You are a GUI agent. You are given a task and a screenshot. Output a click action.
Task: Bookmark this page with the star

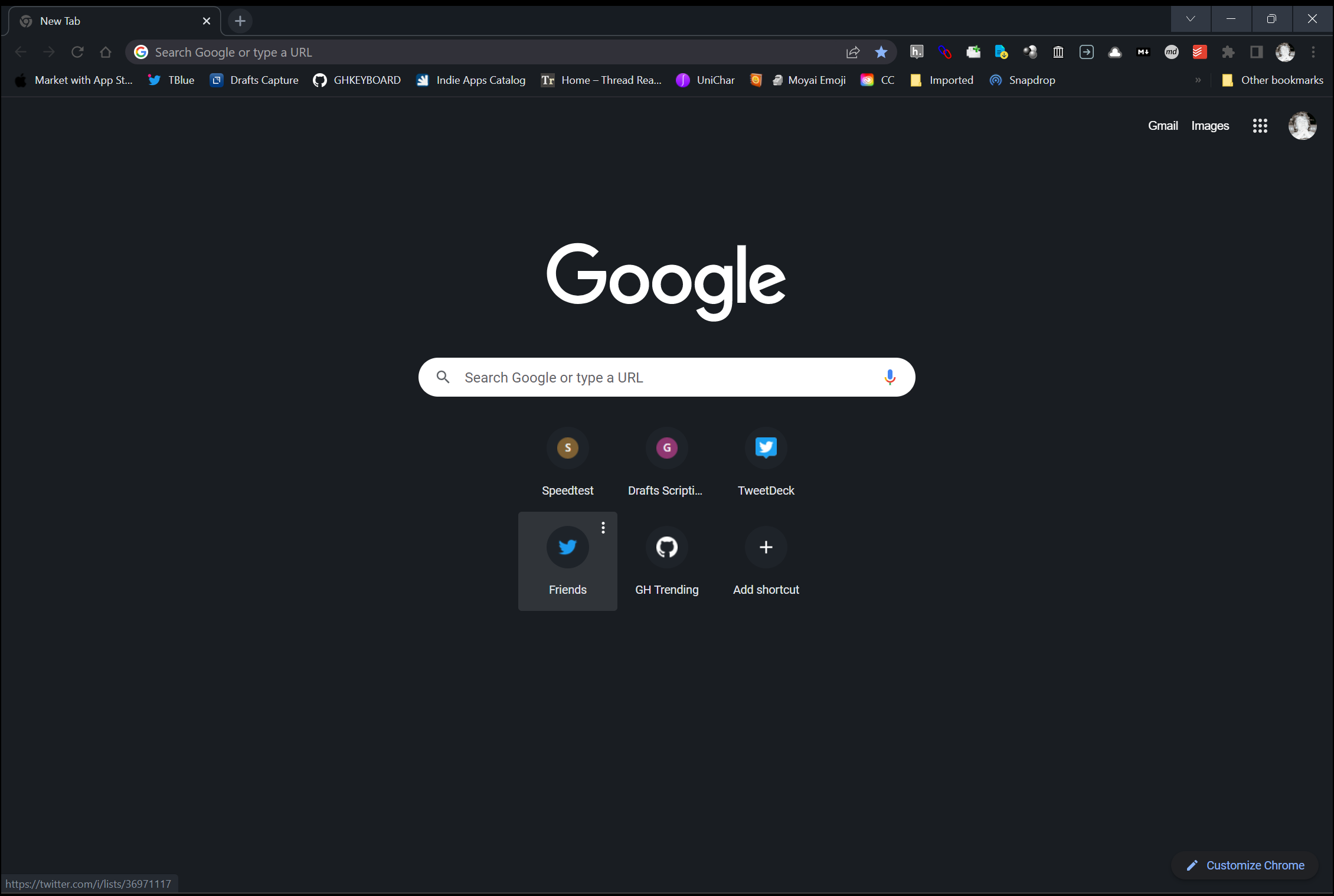pos(881,52)
